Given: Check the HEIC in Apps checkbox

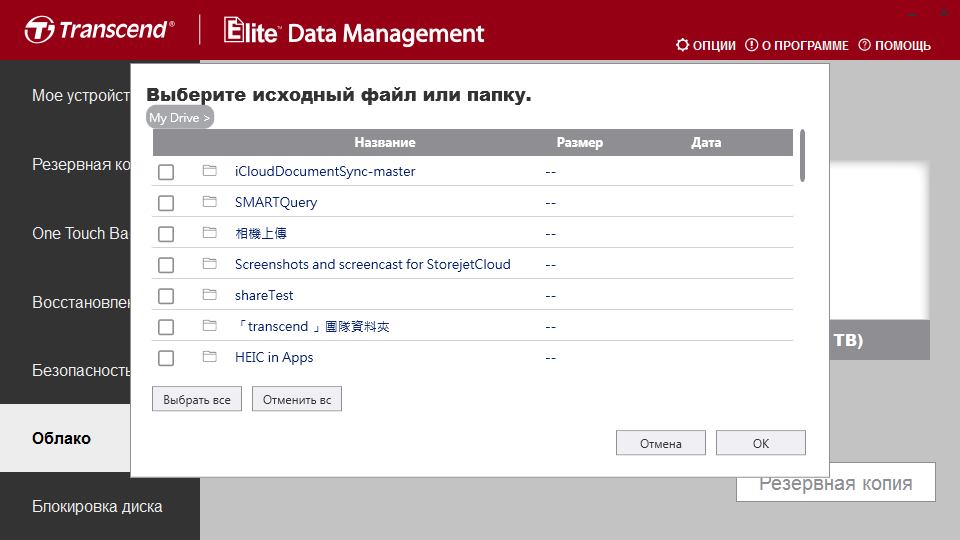Looking at the screenshot, I should (x=166, y=358).
